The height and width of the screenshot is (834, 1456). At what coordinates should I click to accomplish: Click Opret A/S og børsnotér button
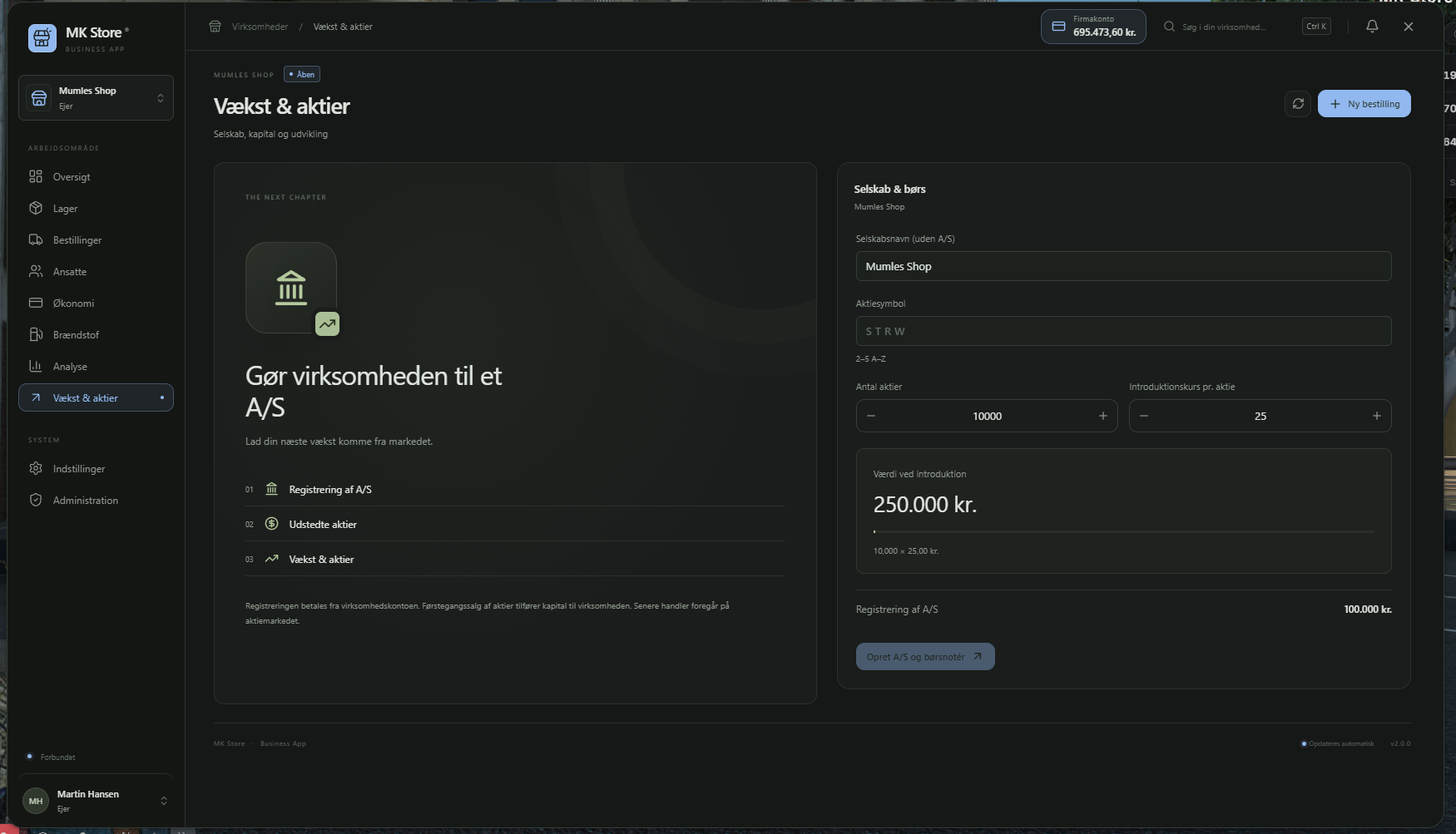click(x=925, y=657)
